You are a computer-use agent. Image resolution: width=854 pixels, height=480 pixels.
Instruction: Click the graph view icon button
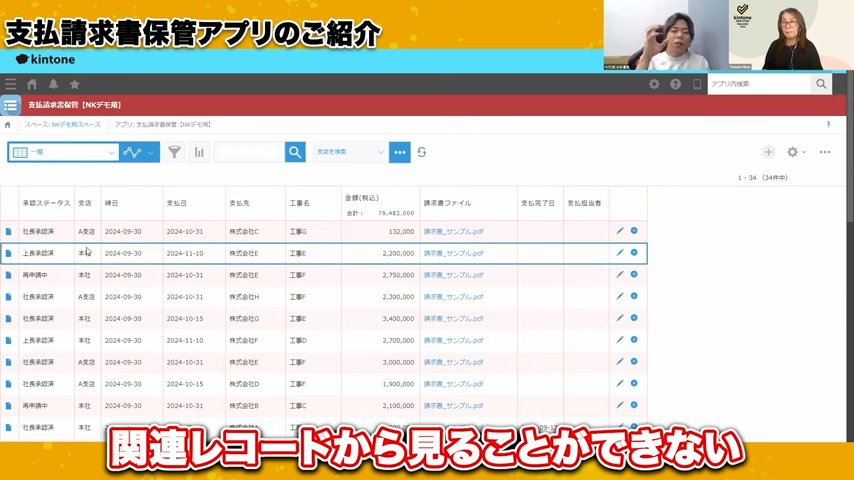tap(132, 152)
